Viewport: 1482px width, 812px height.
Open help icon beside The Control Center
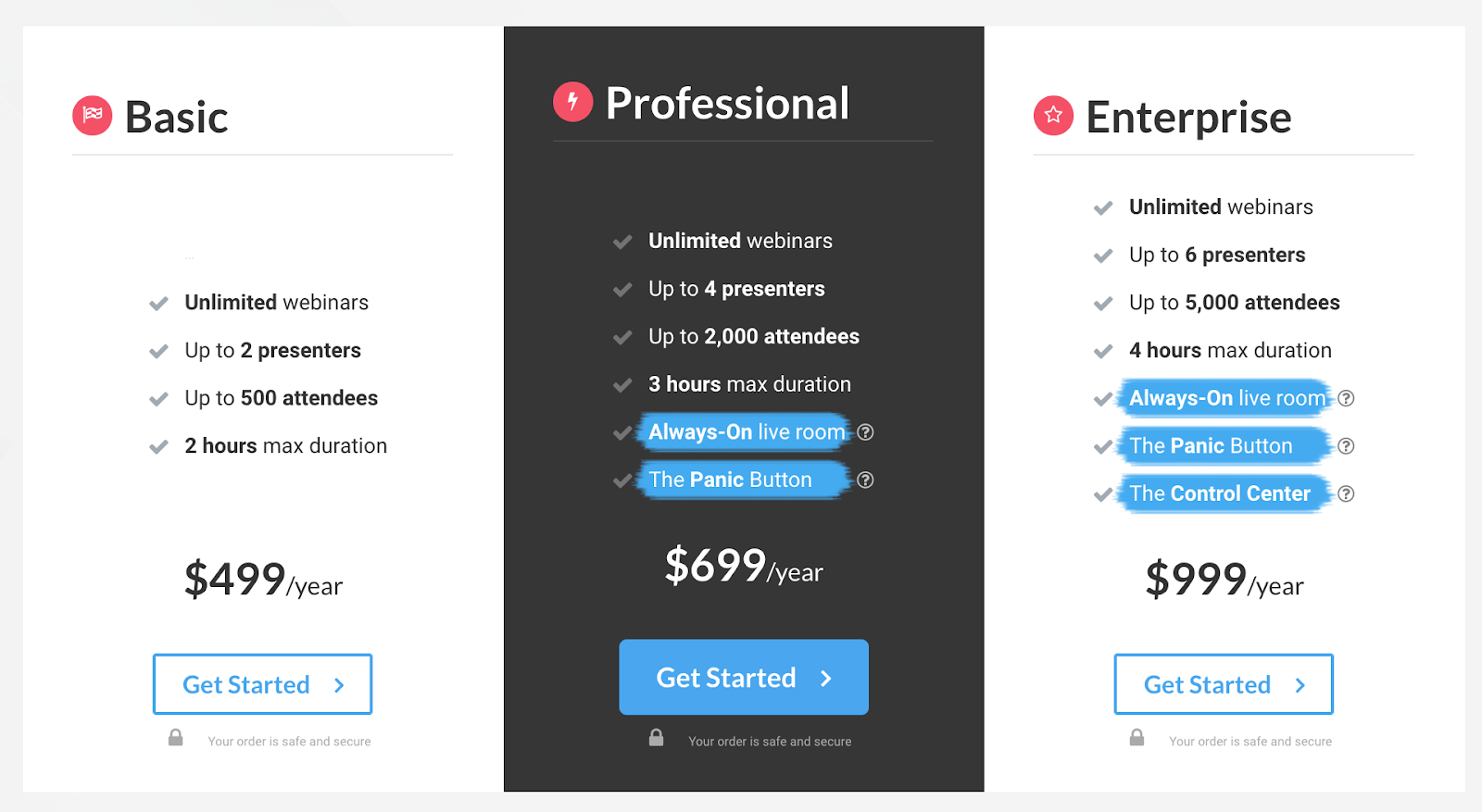point(1346,493)
